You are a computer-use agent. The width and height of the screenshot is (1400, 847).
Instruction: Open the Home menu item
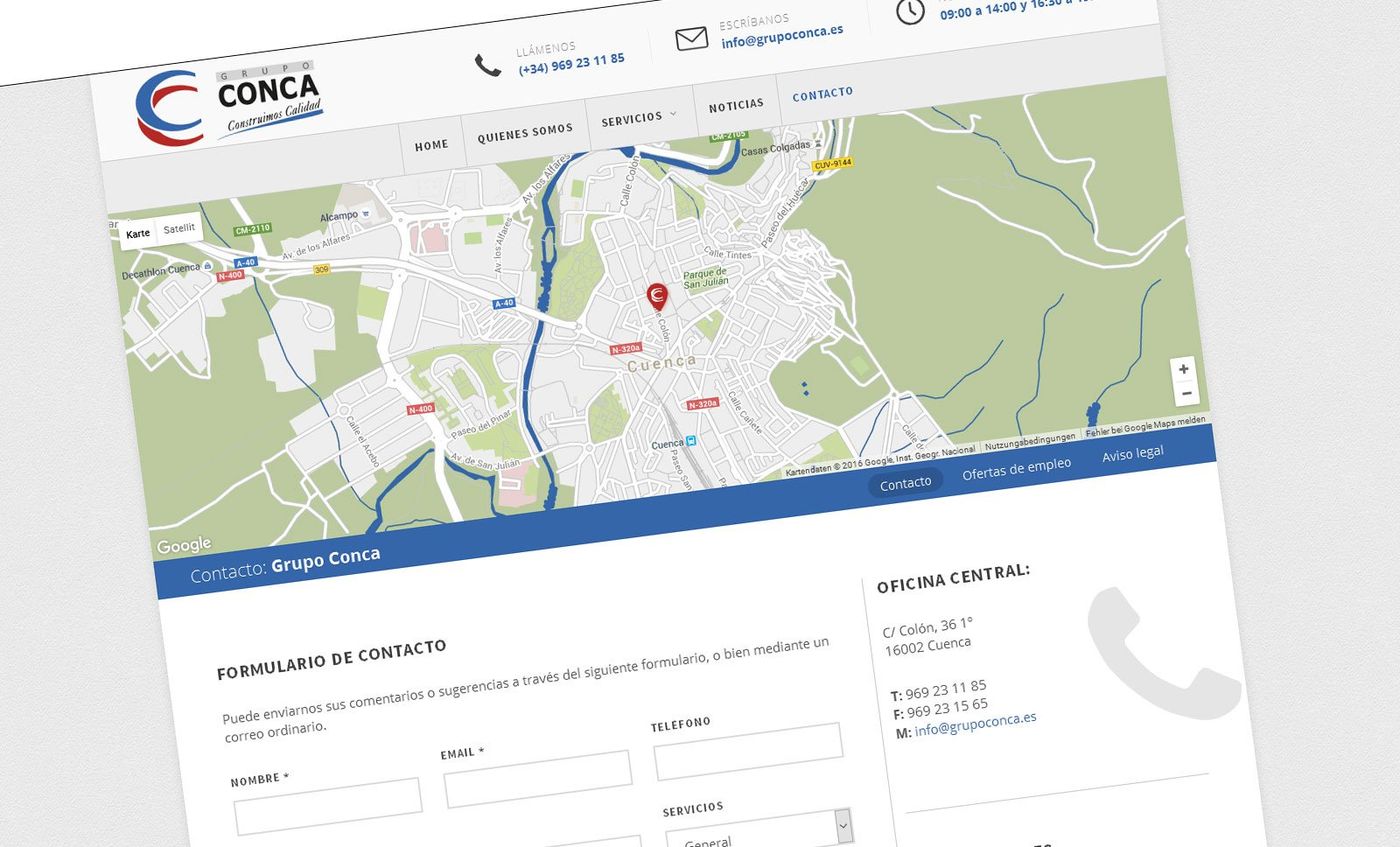point(432,145)
